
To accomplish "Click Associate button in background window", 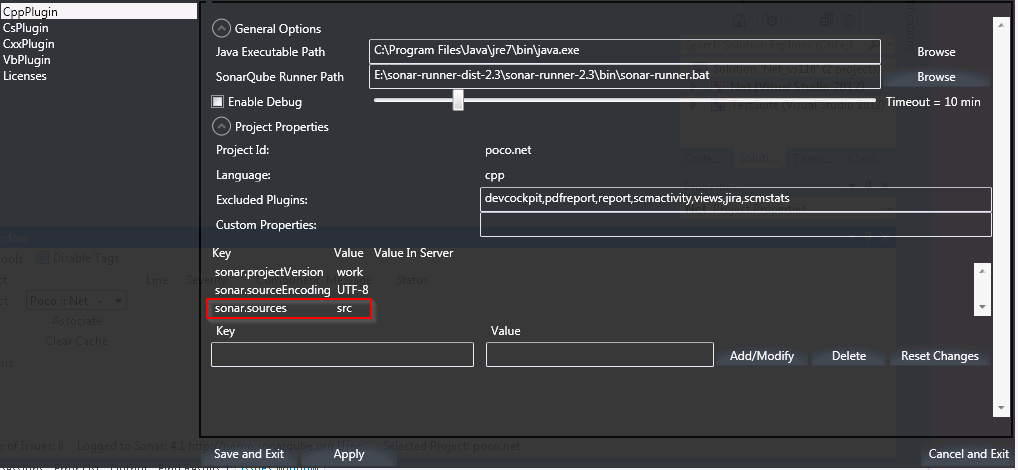I will click(77, 321).
